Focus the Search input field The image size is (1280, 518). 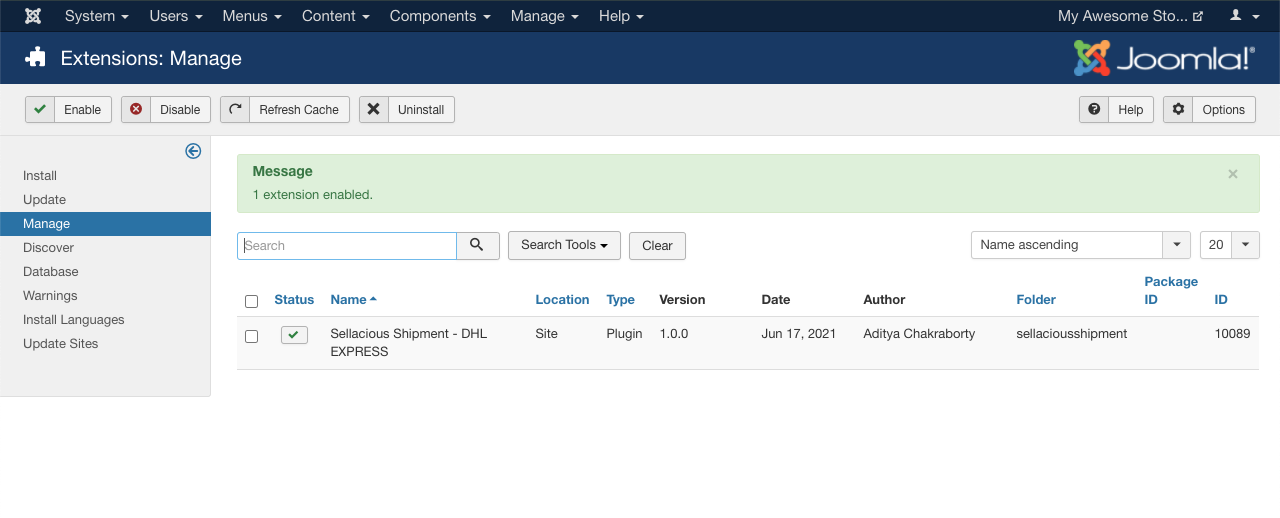[x=347, y=246]
